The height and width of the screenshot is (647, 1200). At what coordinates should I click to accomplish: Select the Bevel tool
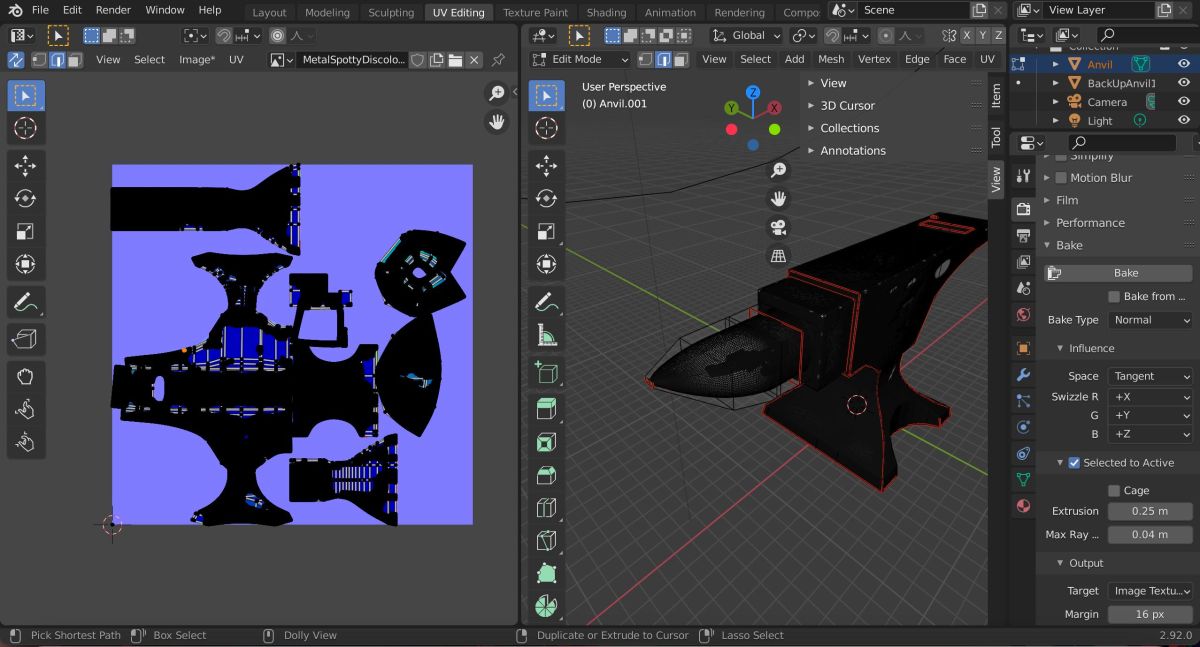click(546, 475)
